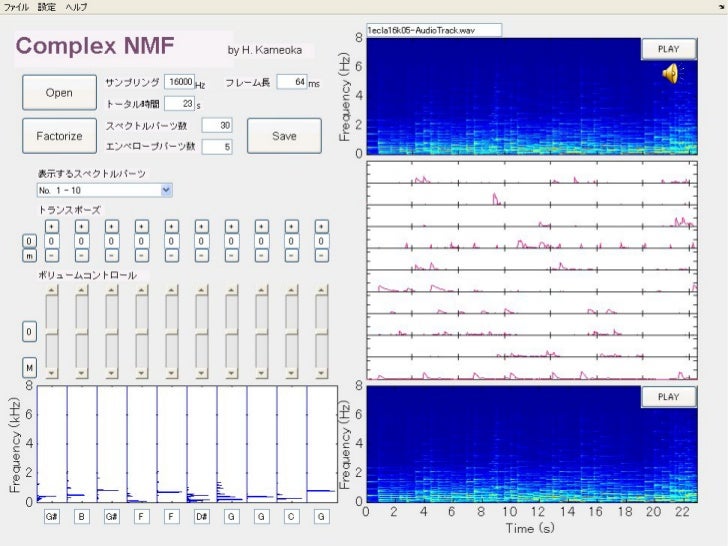This screenshot has height=546, width=728.
Task: Select the D# note button under the spectra
Action: click(x=201, y=516)
